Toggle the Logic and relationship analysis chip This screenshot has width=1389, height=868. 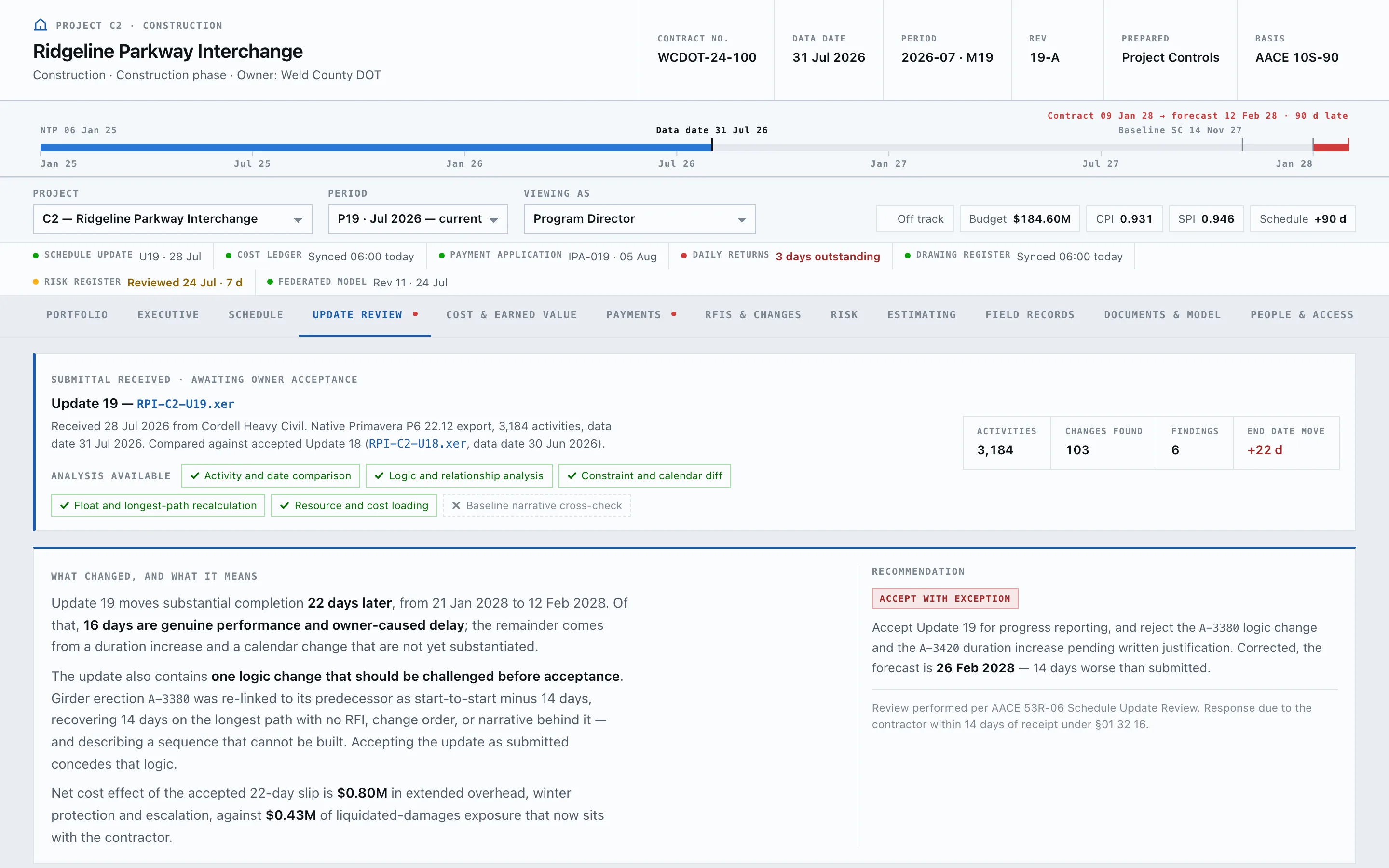pos(459,476)
